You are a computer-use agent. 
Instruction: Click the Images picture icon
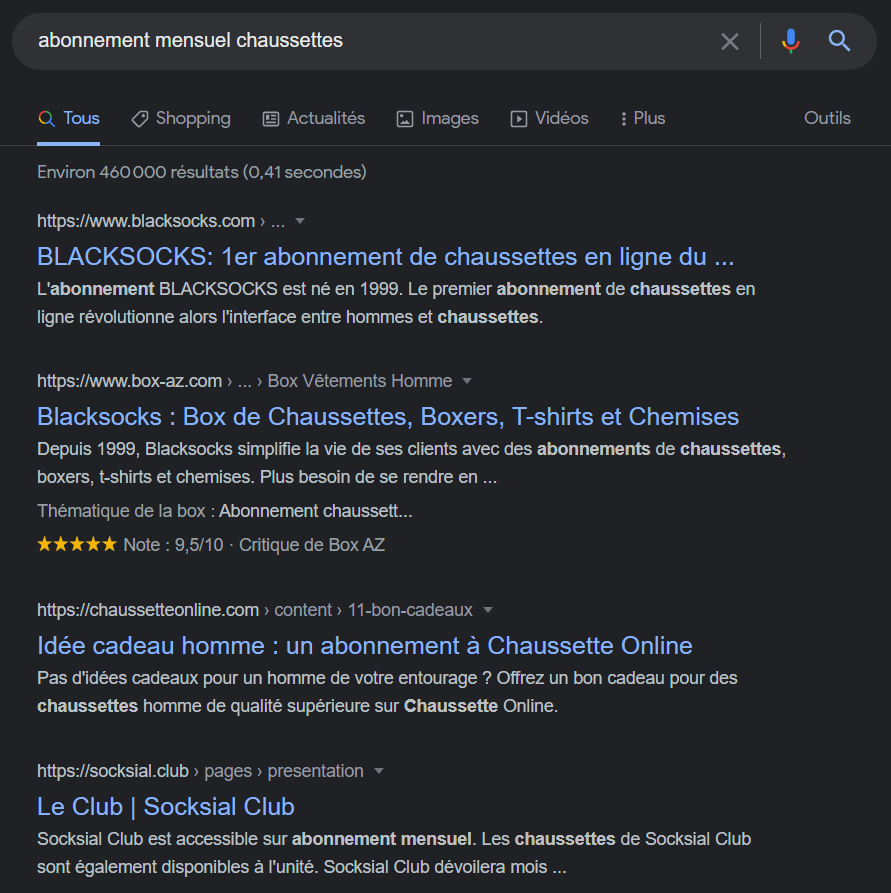coord(404,119)
